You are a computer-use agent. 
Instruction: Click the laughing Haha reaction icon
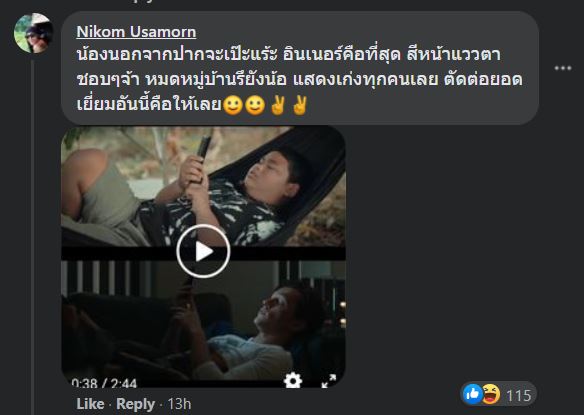(x=491, y=394)
